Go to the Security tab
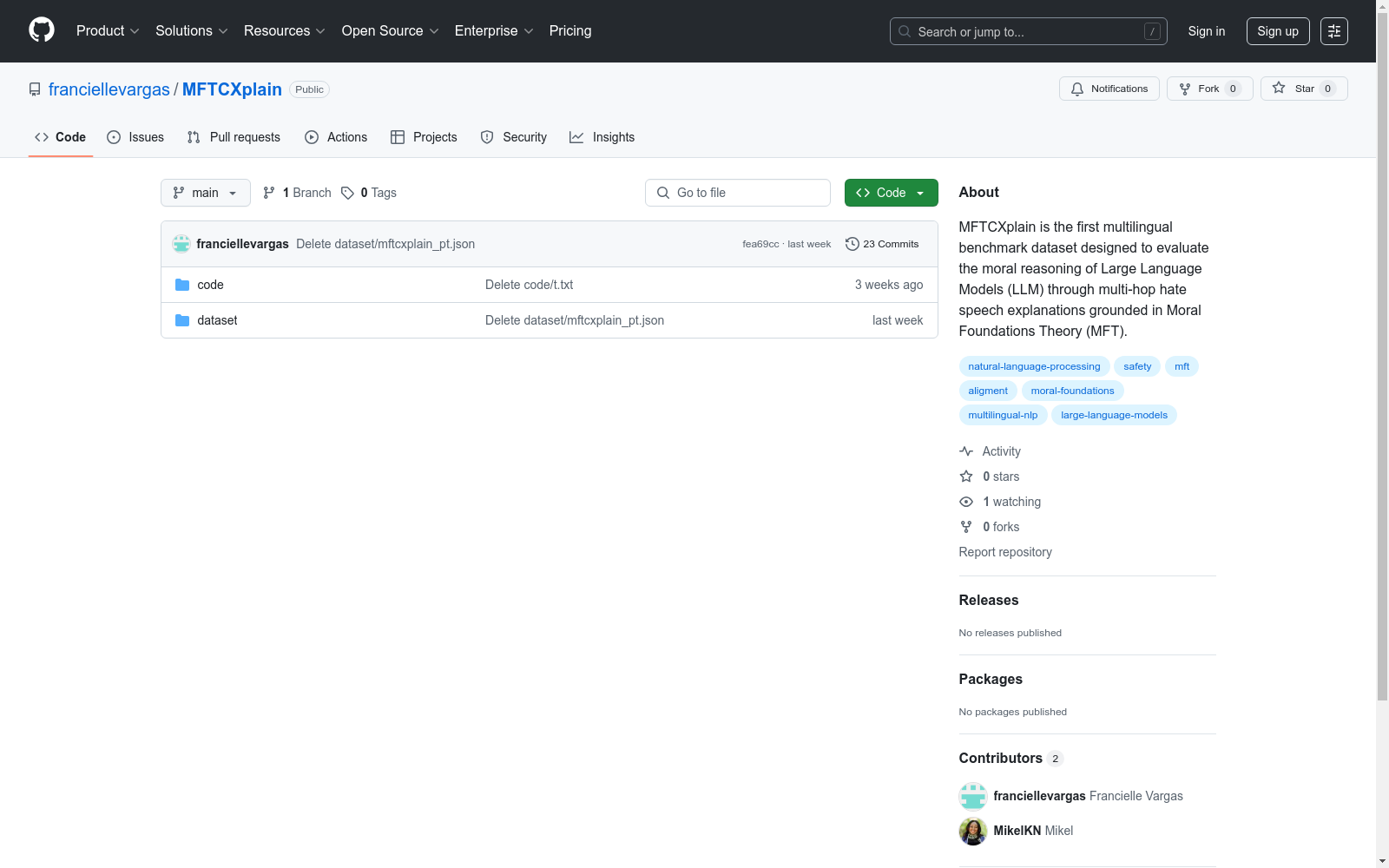The image size is (1389, 868). [x=514, y=137]
